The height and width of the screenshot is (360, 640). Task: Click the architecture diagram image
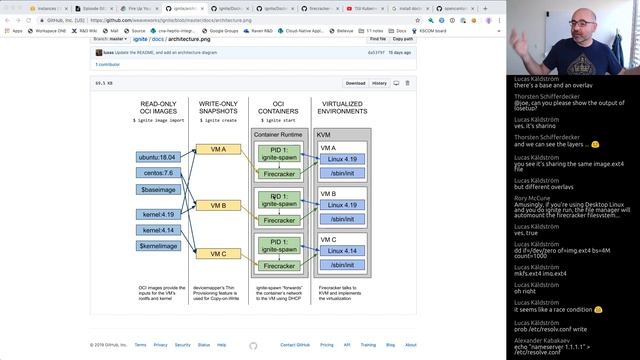coord(253,202)
